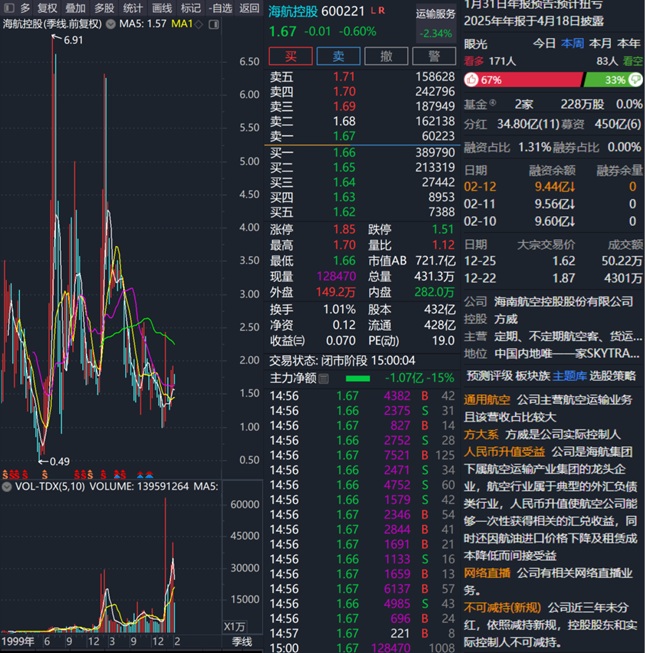Image resolution: width=645 pixels, height=653 pixels.
Task: Open the 人民币升值受益 theme link
Action: click(505, 452)
